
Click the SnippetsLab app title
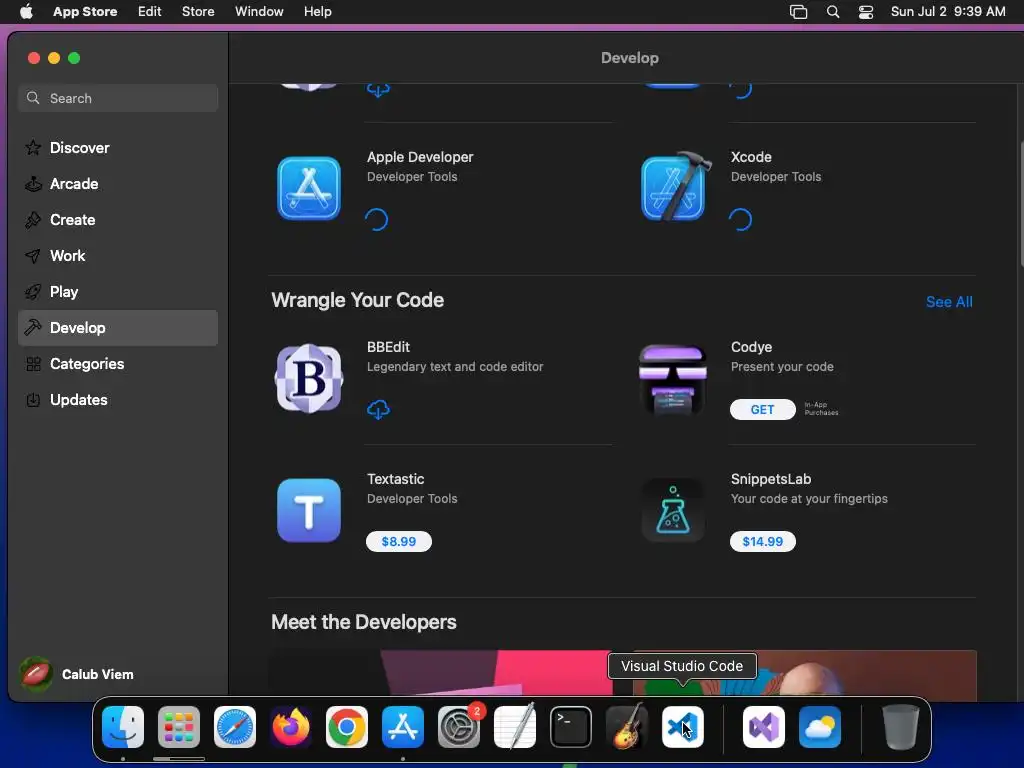(x=771, y=479)
